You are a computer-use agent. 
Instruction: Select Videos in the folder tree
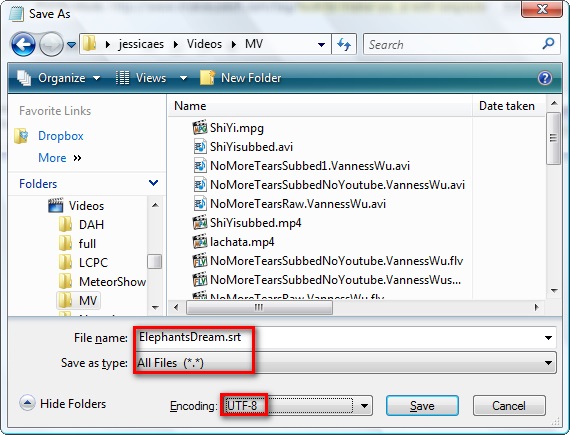click(87, 206)
